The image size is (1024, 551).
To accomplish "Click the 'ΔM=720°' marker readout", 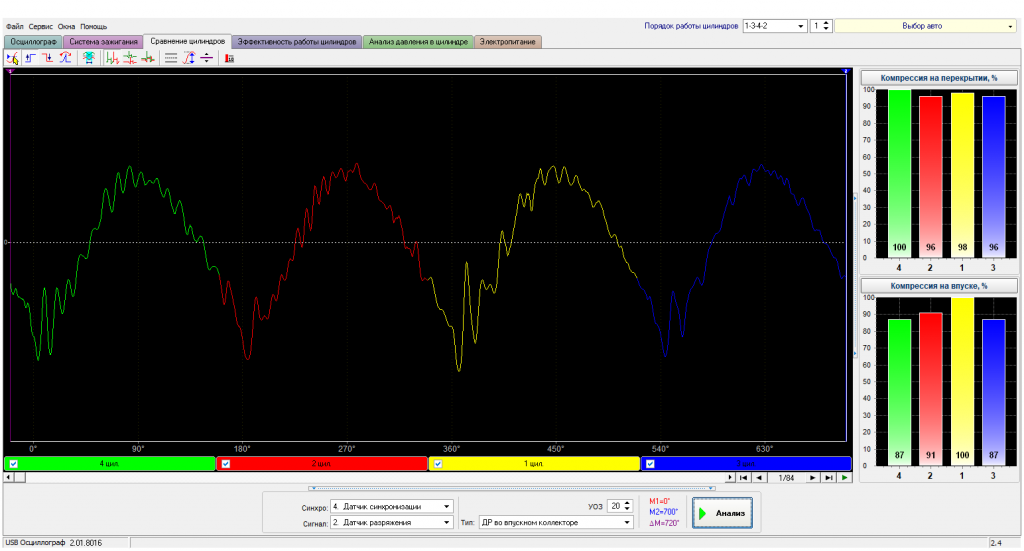I will pos(664,523).
